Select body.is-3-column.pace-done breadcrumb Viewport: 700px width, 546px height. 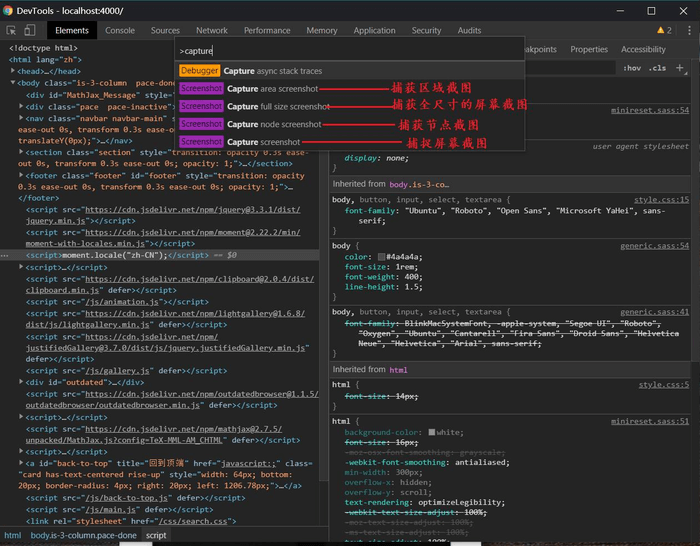click(x=83, y=535)
